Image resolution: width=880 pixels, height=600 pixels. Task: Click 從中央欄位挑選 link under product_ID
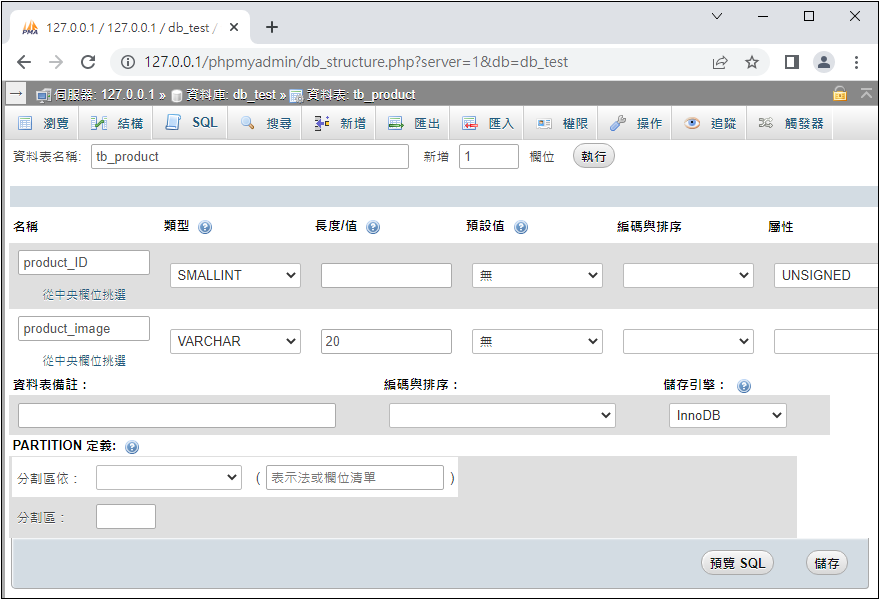point(84,295)
